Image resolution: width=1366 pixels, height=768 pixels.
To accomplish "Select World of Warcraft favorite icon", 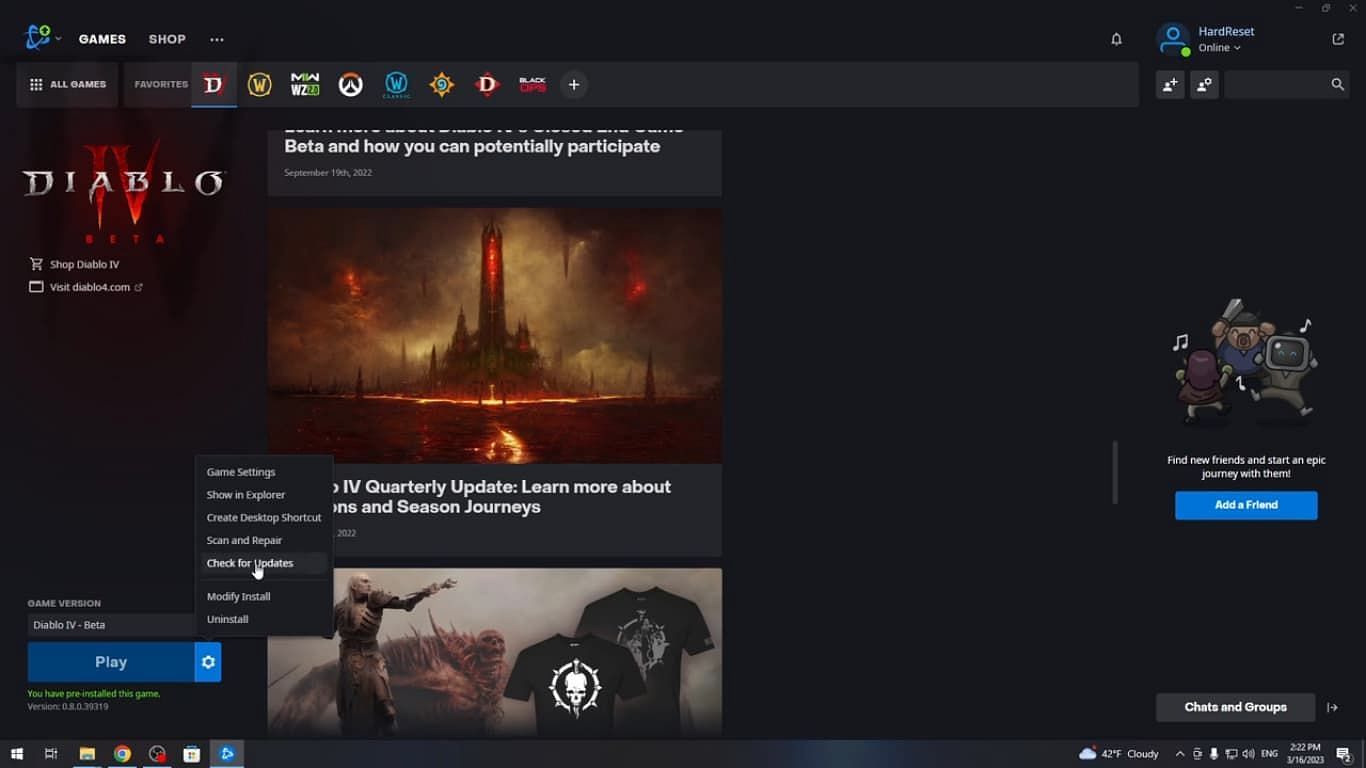I will tap(259, 85).
